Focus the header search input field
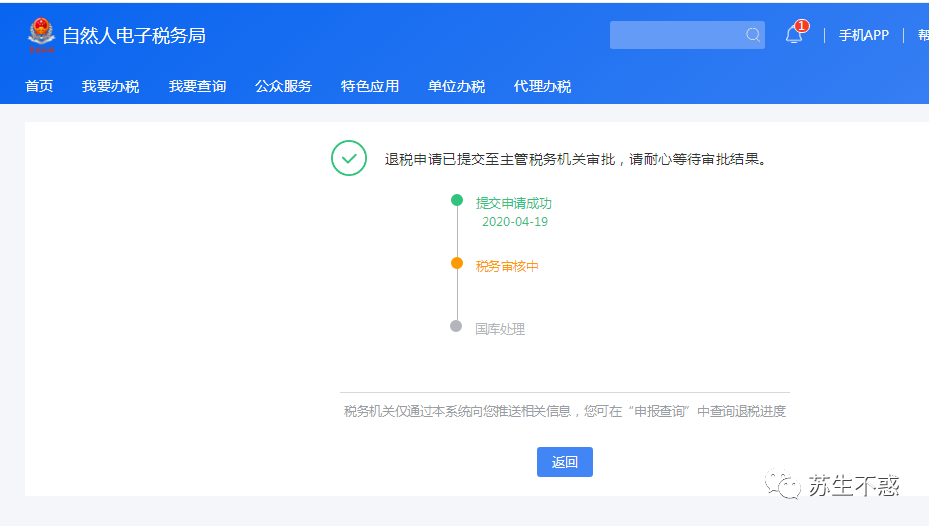Screen dimensions: 929x526 [x=687, y=35]
